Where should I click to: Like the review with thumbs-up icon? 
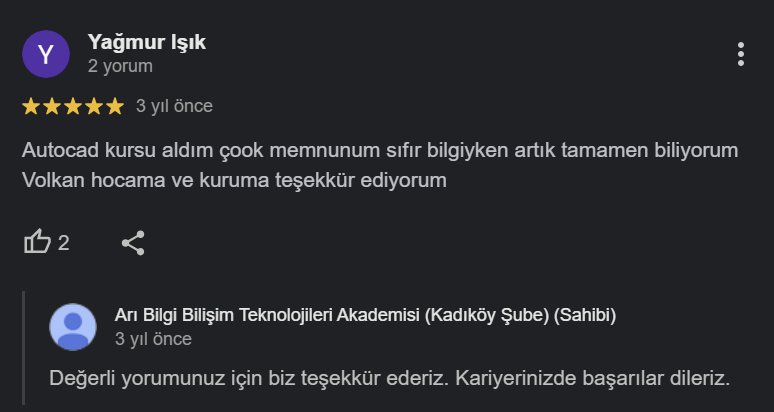[x=37, y=242]
